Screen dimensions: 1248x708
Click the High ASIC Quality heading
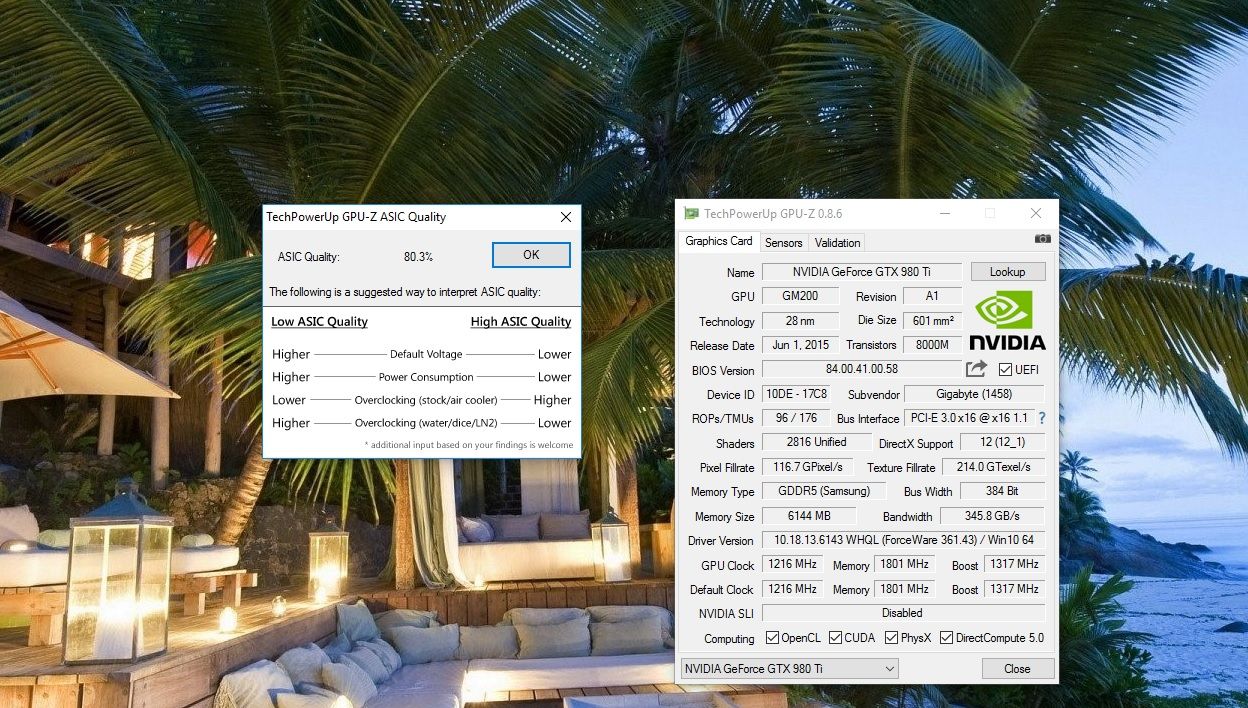pos(521,322)
